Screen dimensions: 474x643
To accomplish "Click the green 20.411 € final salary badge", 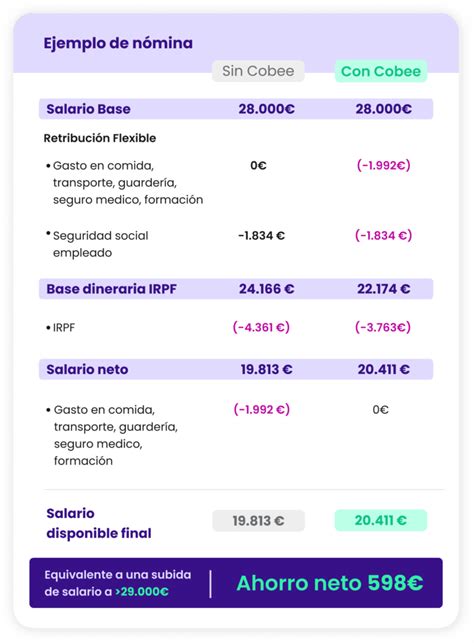I will coord(381,520).
